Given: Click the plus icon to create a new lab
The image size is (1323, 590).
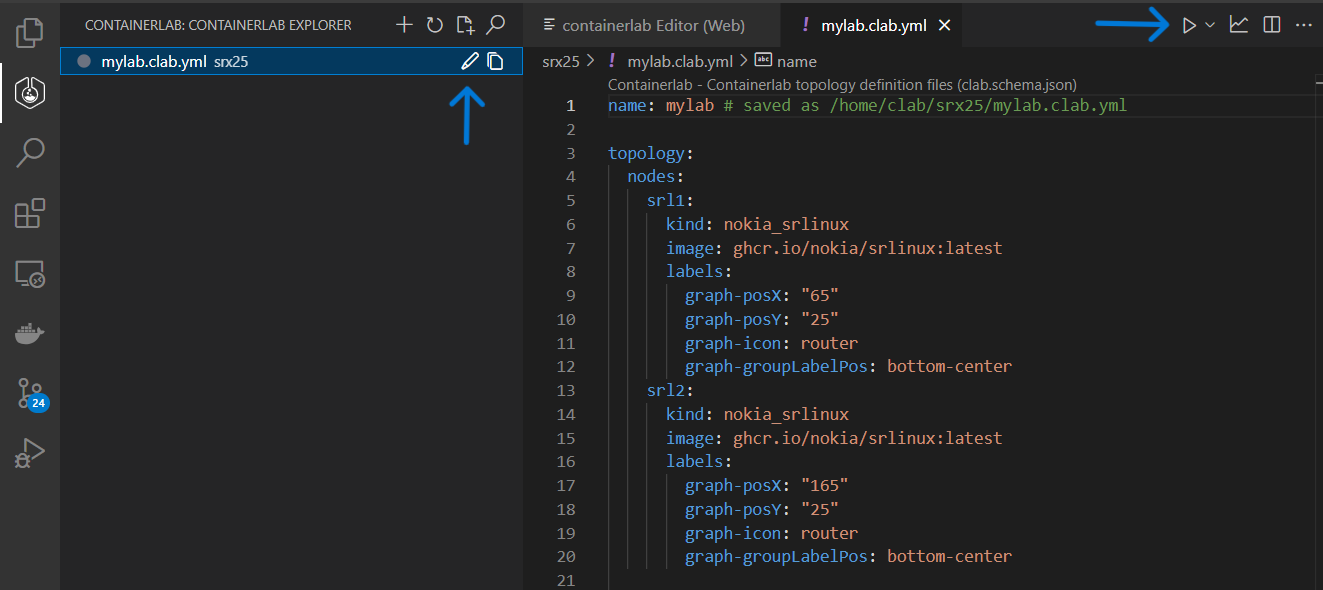Looking at the screenshot, I should [403, 25].
